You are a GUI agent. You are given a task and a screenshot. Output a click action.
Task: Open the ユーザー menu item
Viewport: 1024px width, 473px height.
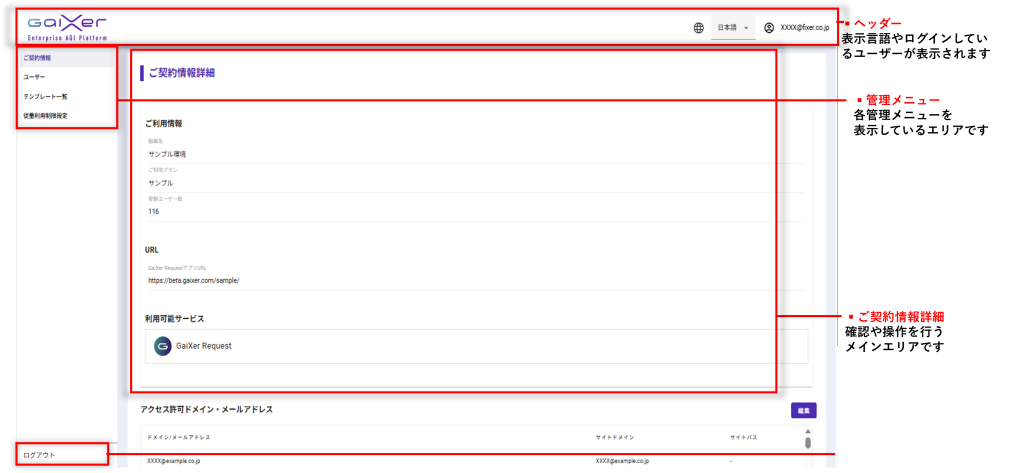tap(35, 77)
